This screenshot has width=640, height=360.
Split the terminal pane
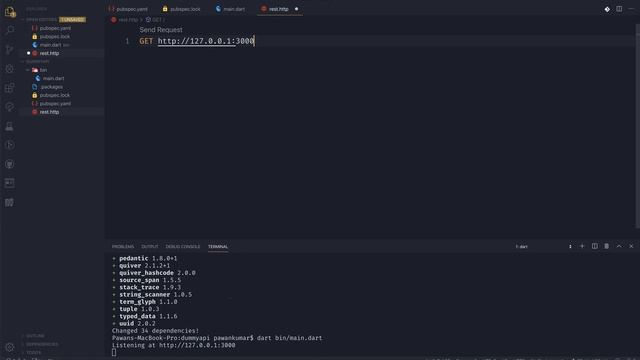click(x=595, y=246)
